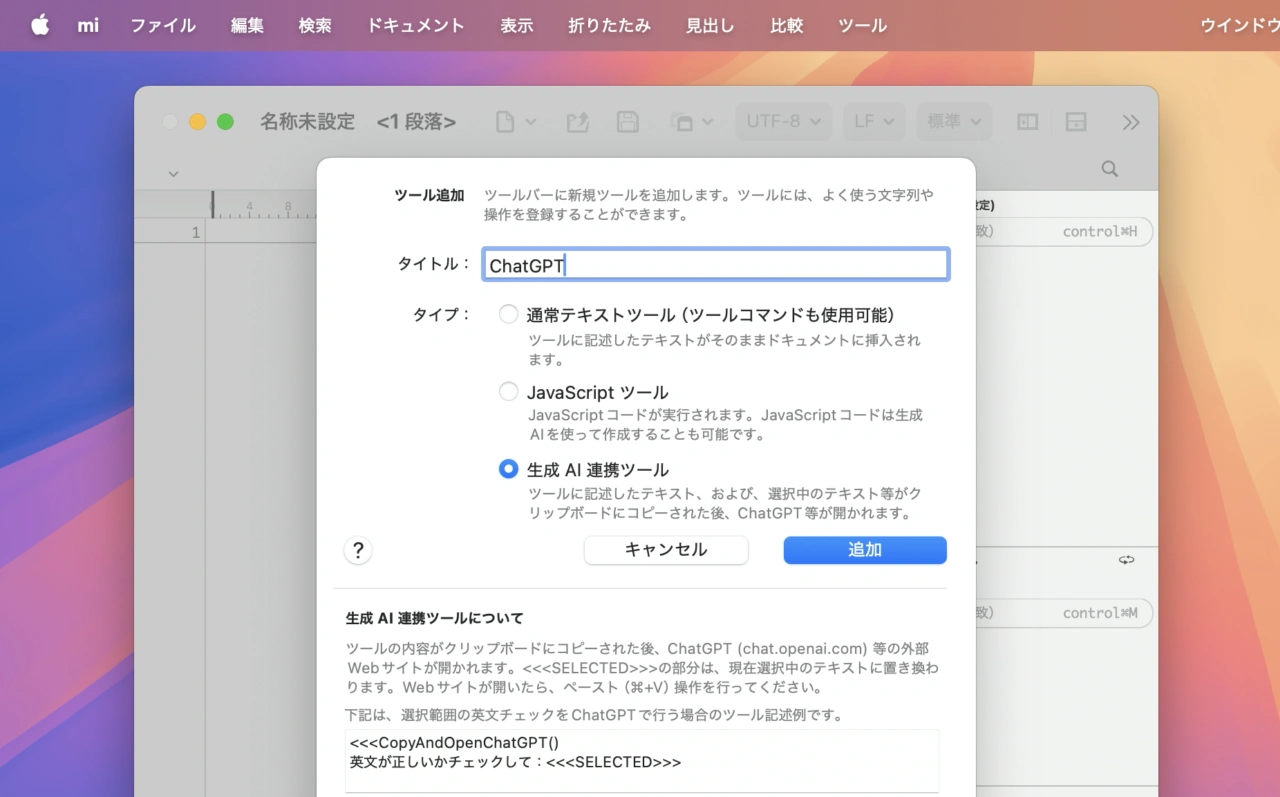Click the new document icon in toolbar
Viewport: 1280px width, 797px height.
click(506, 122)
